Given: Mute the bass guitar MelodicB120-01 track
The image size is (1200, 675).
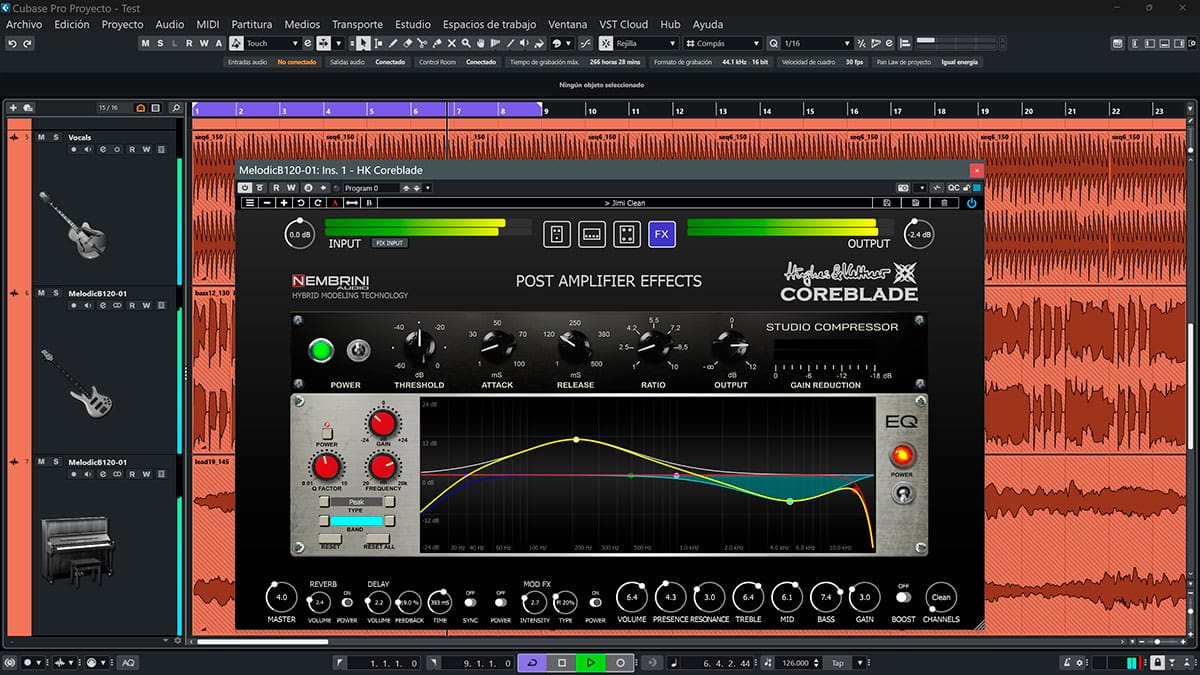Looking at the screenshot, I should pos(42,294).
